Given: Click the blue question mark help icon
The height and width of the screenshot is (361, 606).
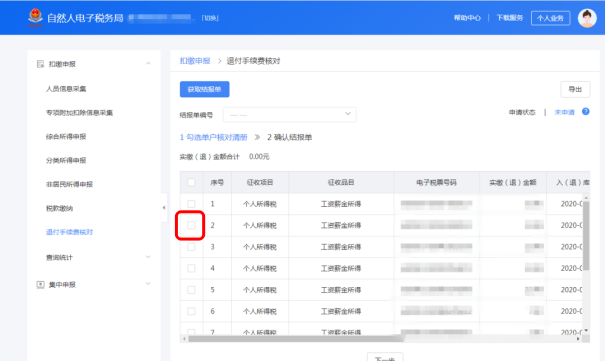Looking at the screenshot, I should pos(586,112).
